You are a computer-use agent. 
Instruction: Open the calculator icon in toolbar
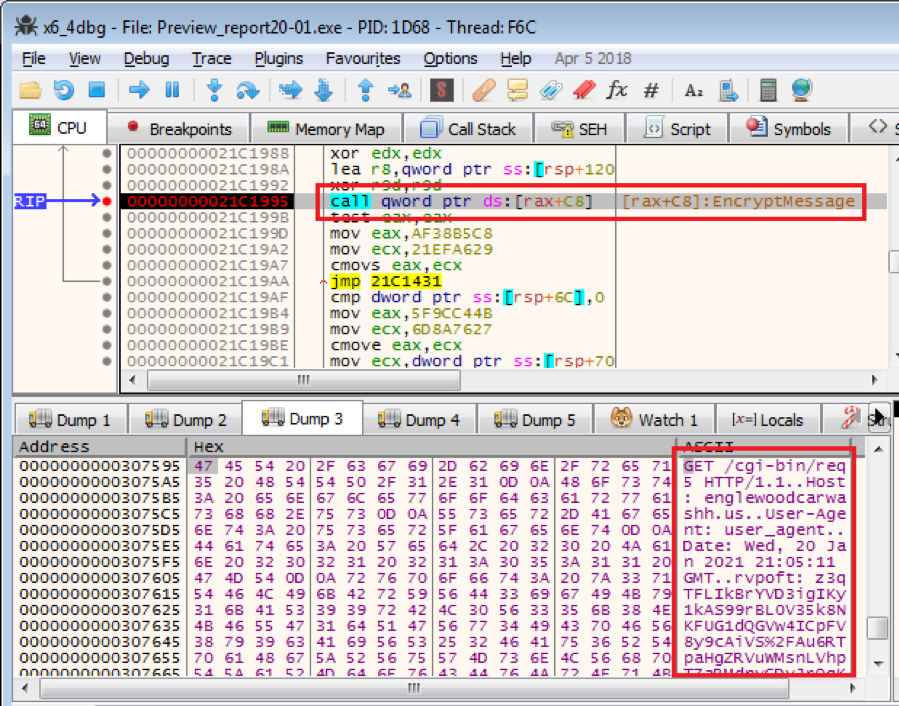[x=768, y=91]
